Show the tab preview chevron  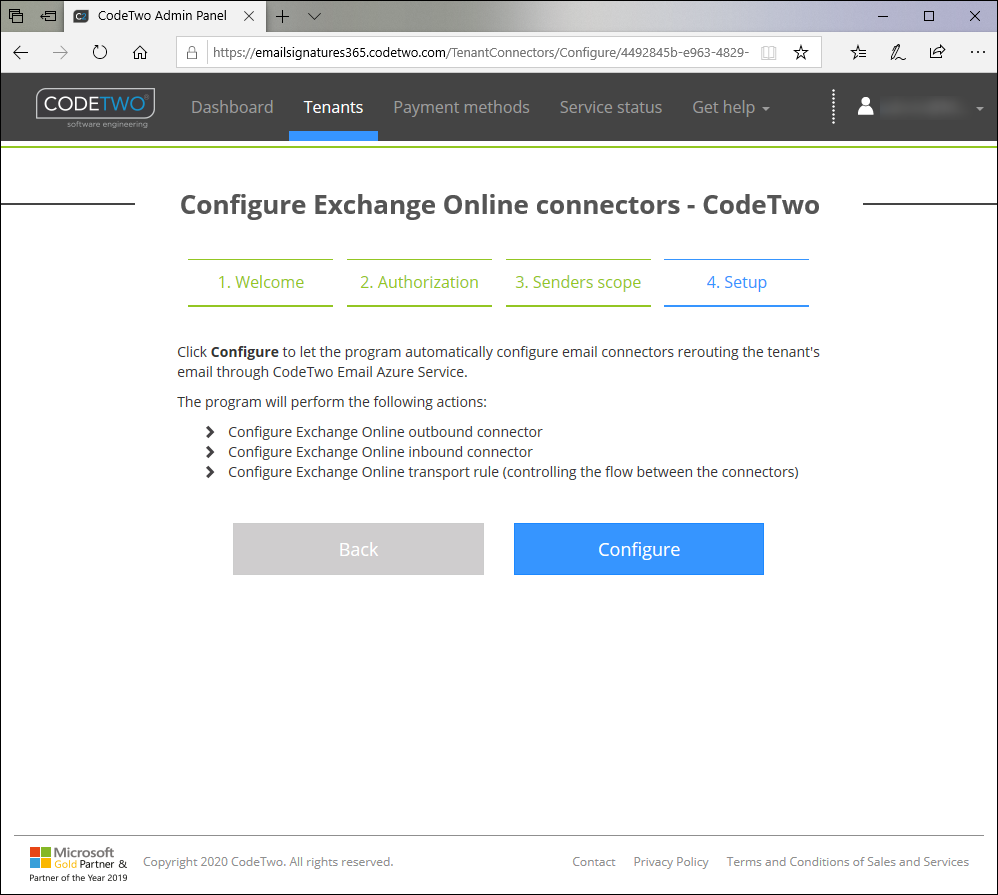315,16
